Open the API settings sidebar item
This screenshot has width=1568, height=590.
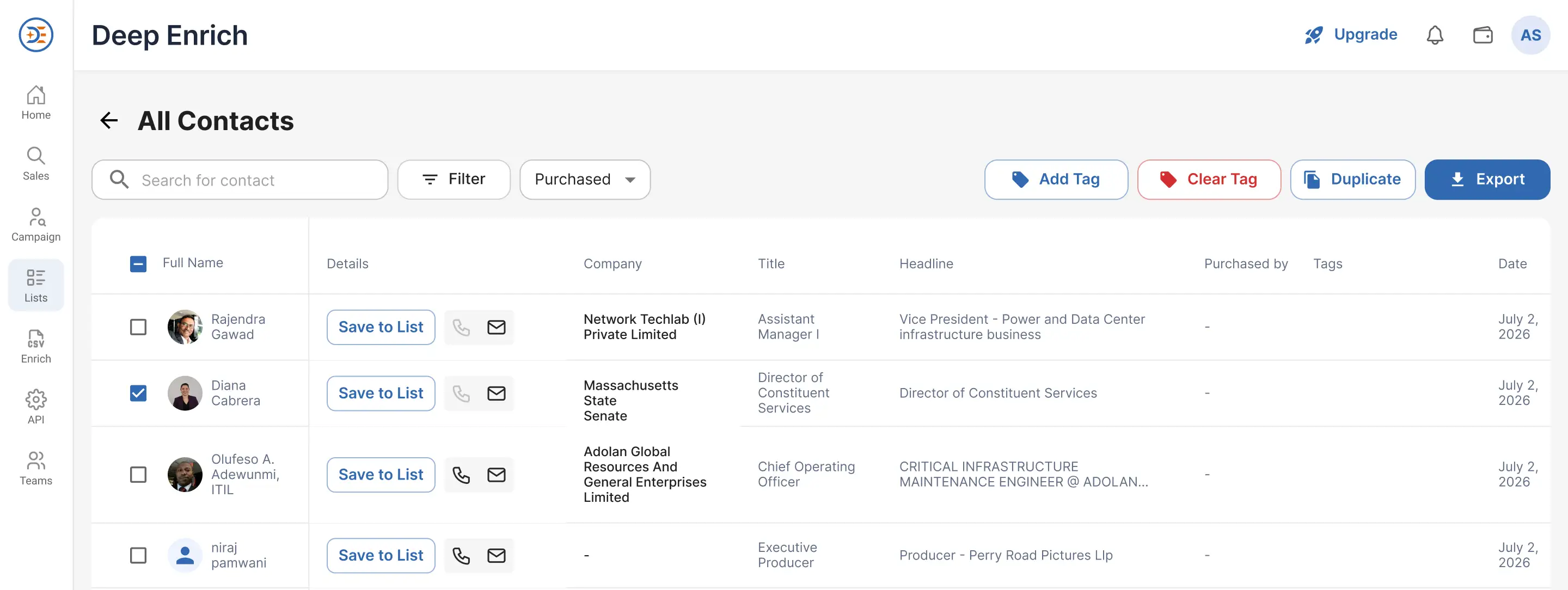click(36, 408)
